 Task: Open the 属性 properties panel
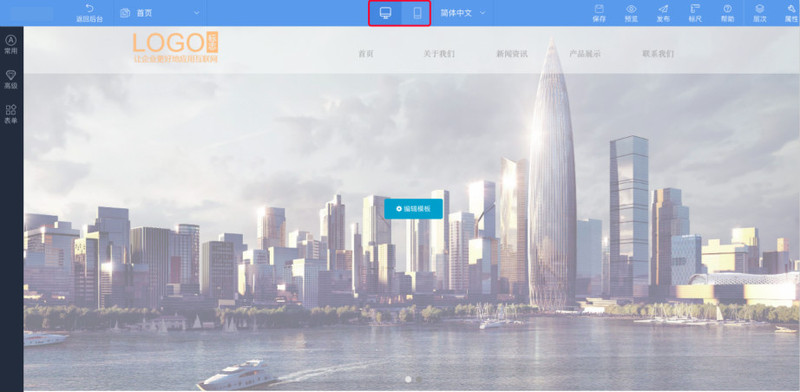791,9
